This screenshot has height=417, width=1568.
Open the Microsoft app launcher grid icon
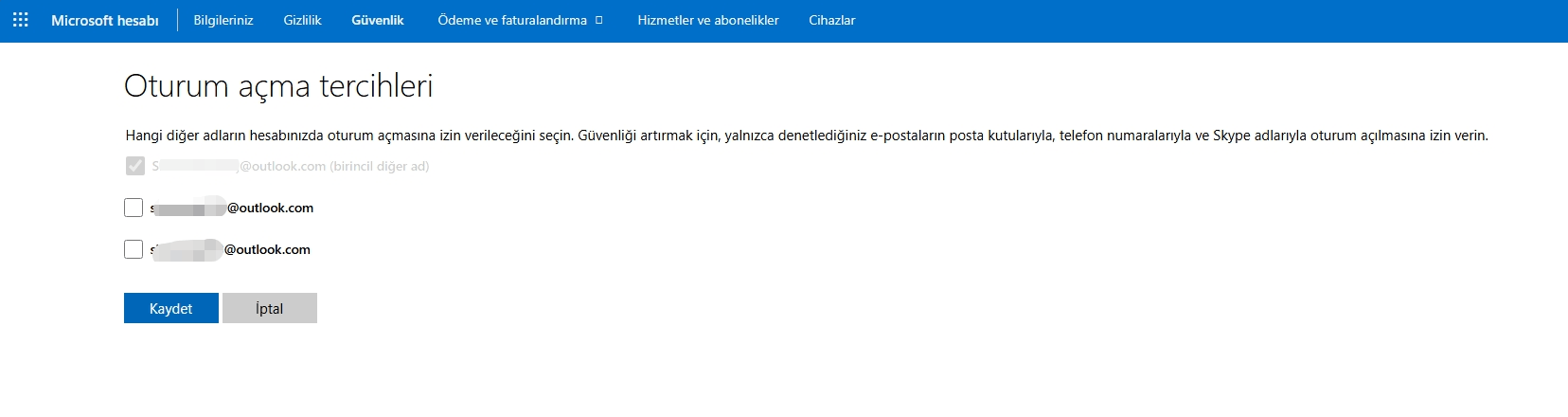[21, 20]
